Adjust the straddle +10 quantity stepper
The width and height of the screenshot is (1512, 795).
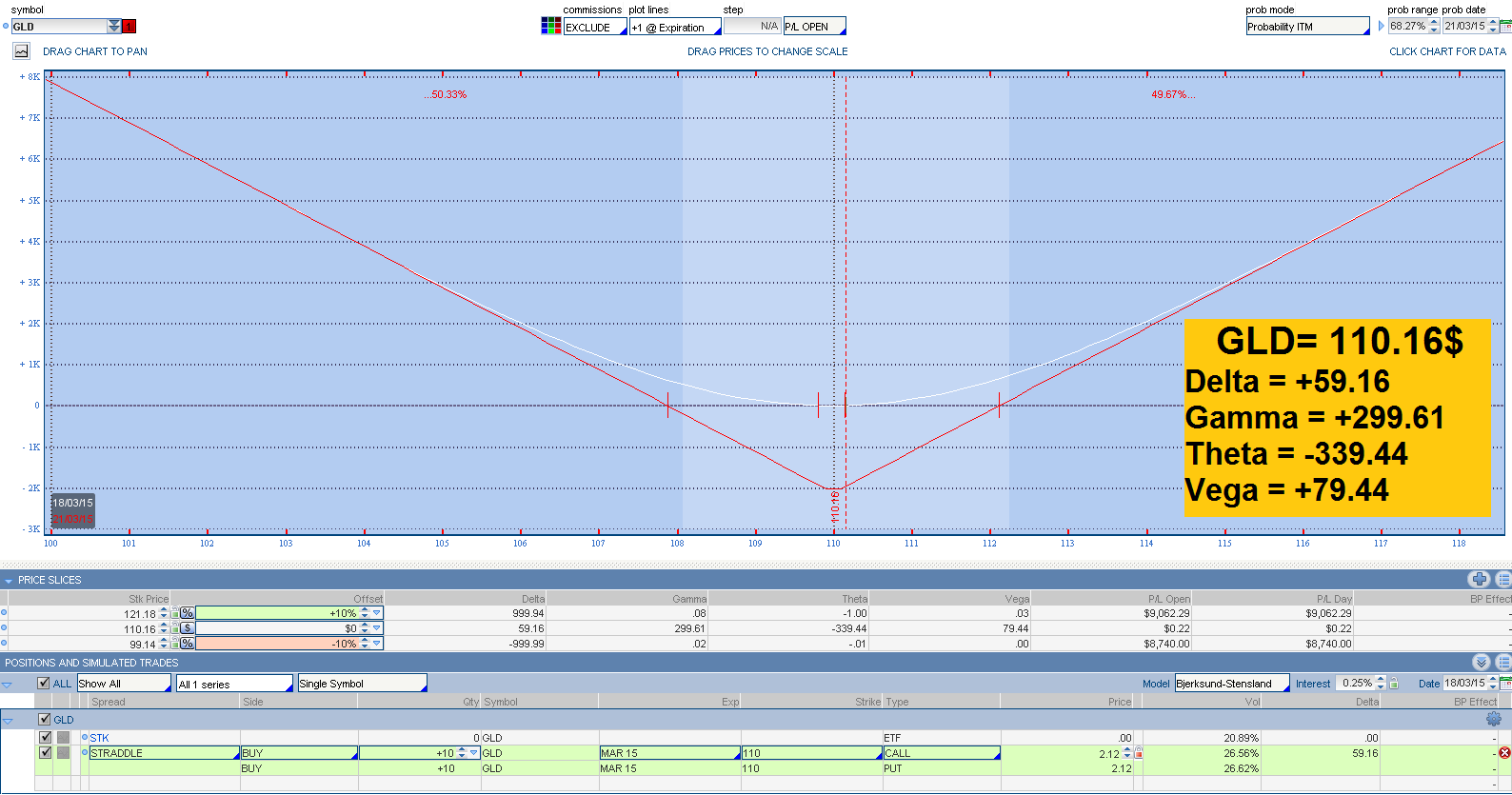point(462,753)
